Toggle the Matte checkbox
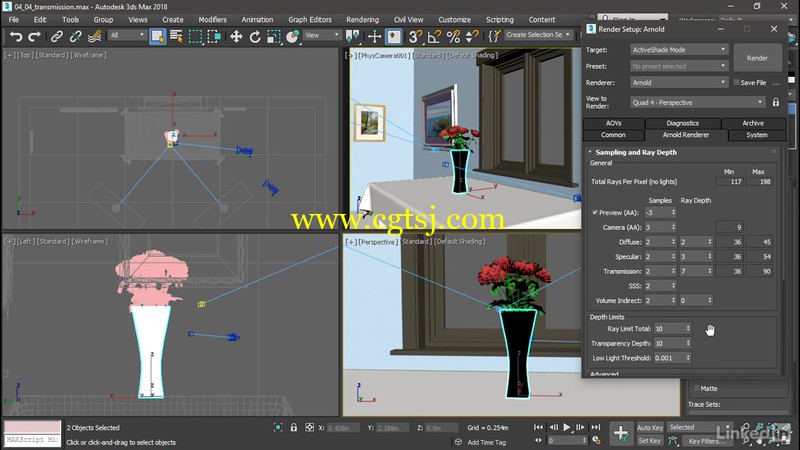The width and height of the screenshot is (800, 450). pyautogui.click(x=696, y=388)
